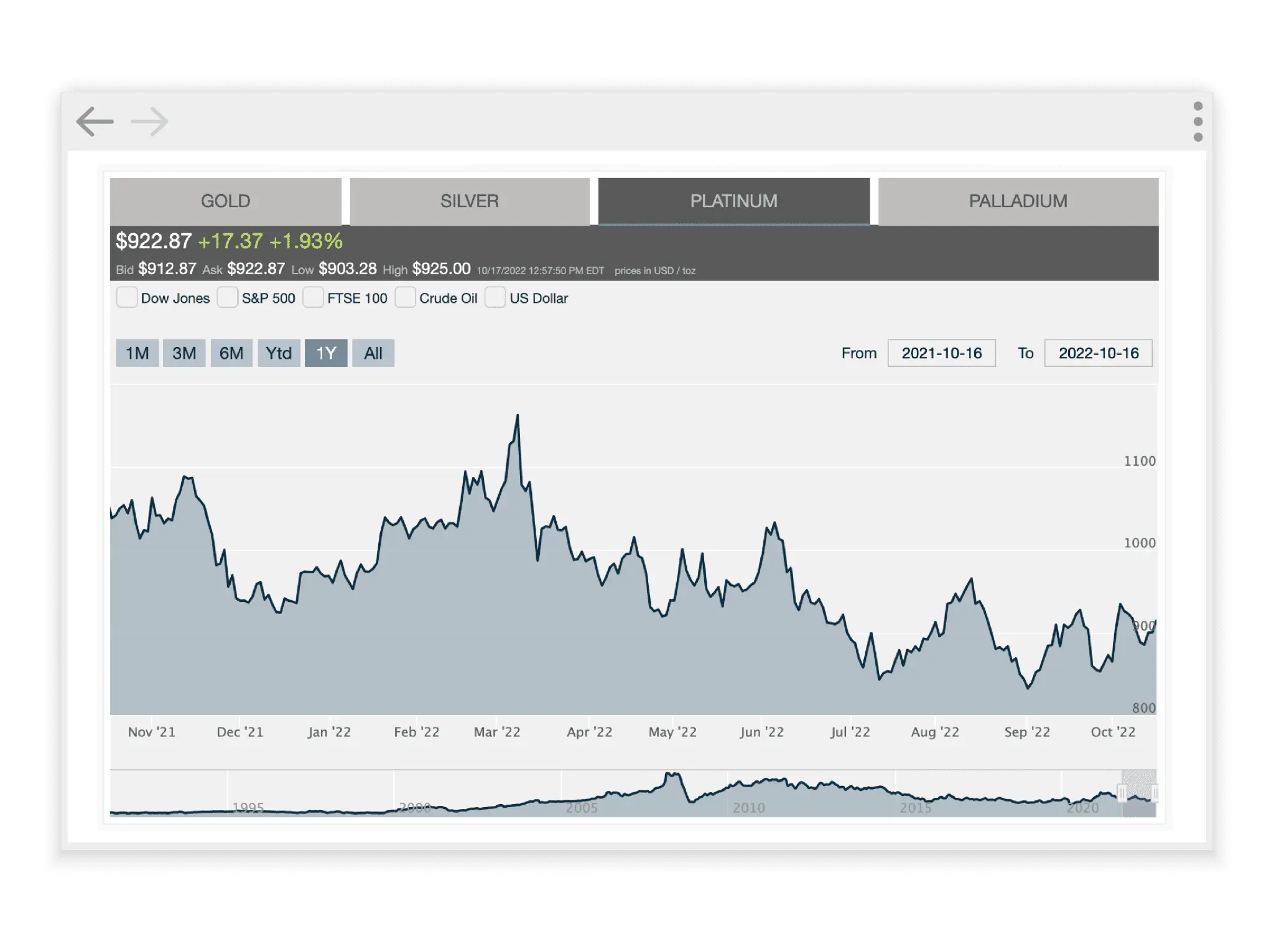This screenshot has height=952, width=1274.
Task: Enable the FTSE 100 overlay
Action: coord(313,298)
